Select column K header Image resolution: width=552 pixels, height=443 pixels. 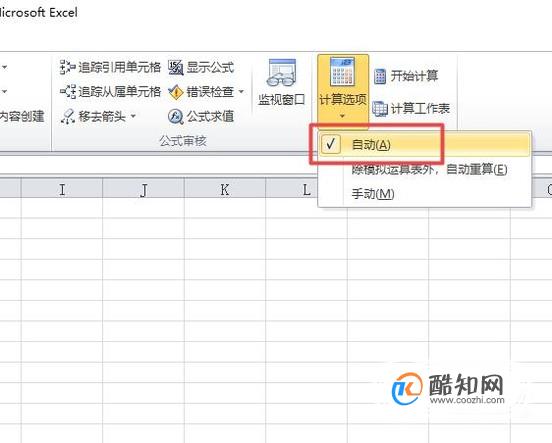coord(225,189)
